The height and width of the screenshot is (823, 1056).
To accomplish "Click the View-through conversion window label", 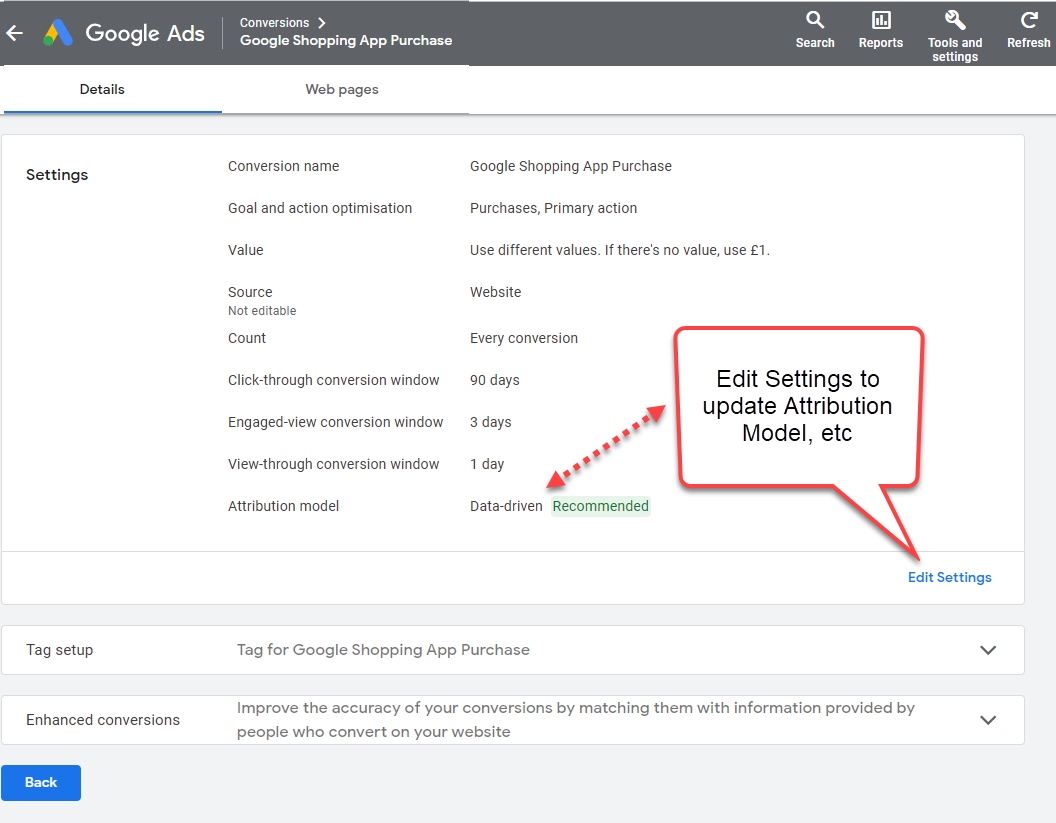I will point(333,464).
